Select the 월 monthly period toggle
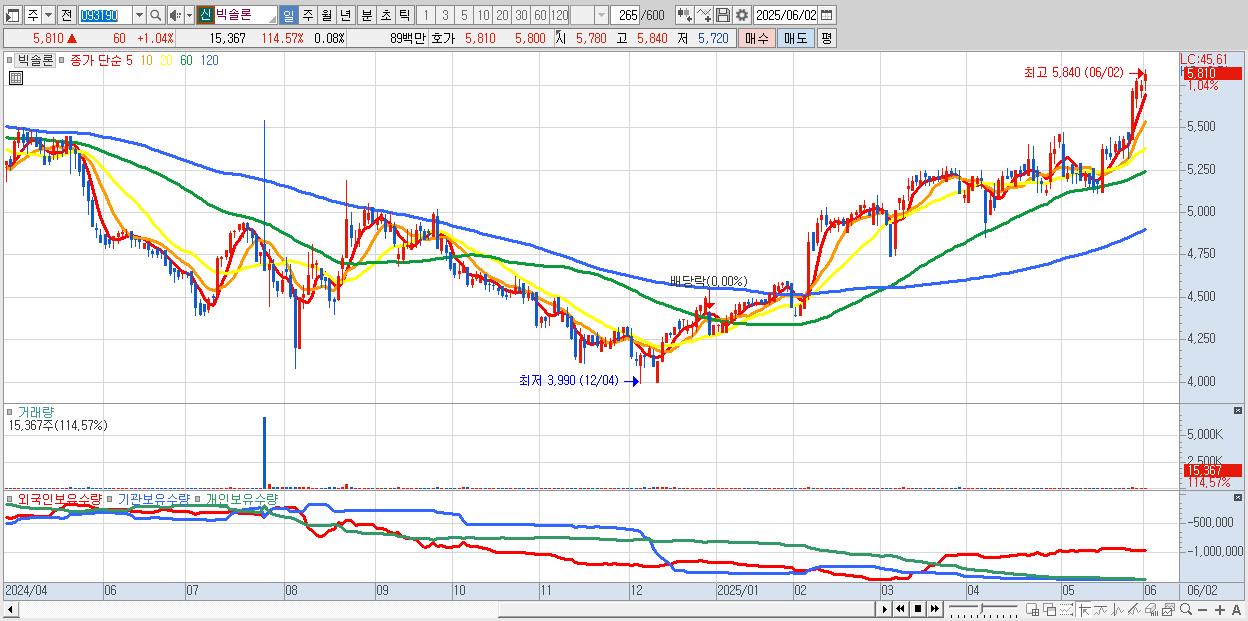Screen dimensions: 1248x621 click(326, 15)
